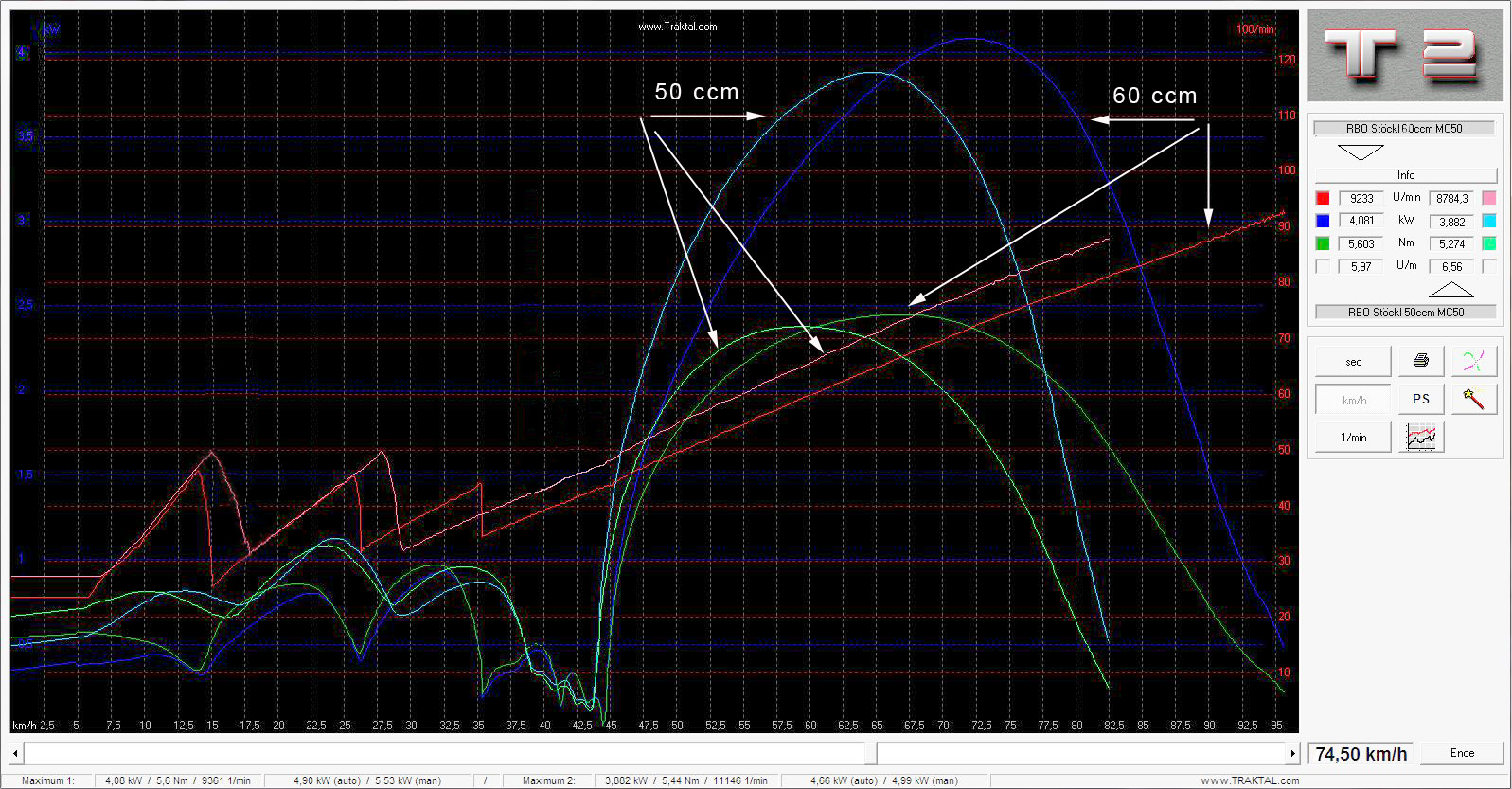Click the line graph icon button
The width and height of the screenshot is (1512, 789).
[x=1421, y=437]
